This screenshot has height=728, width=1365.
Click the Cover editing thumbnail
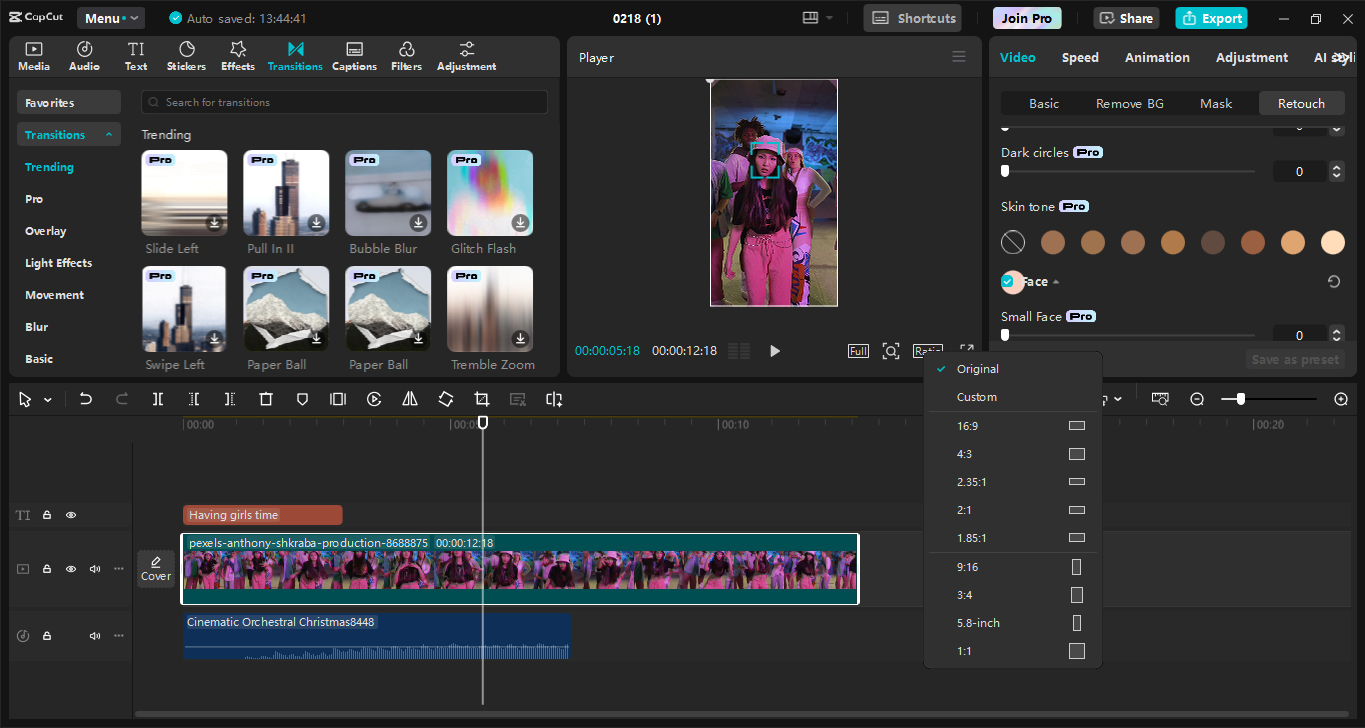pos(156,568)
